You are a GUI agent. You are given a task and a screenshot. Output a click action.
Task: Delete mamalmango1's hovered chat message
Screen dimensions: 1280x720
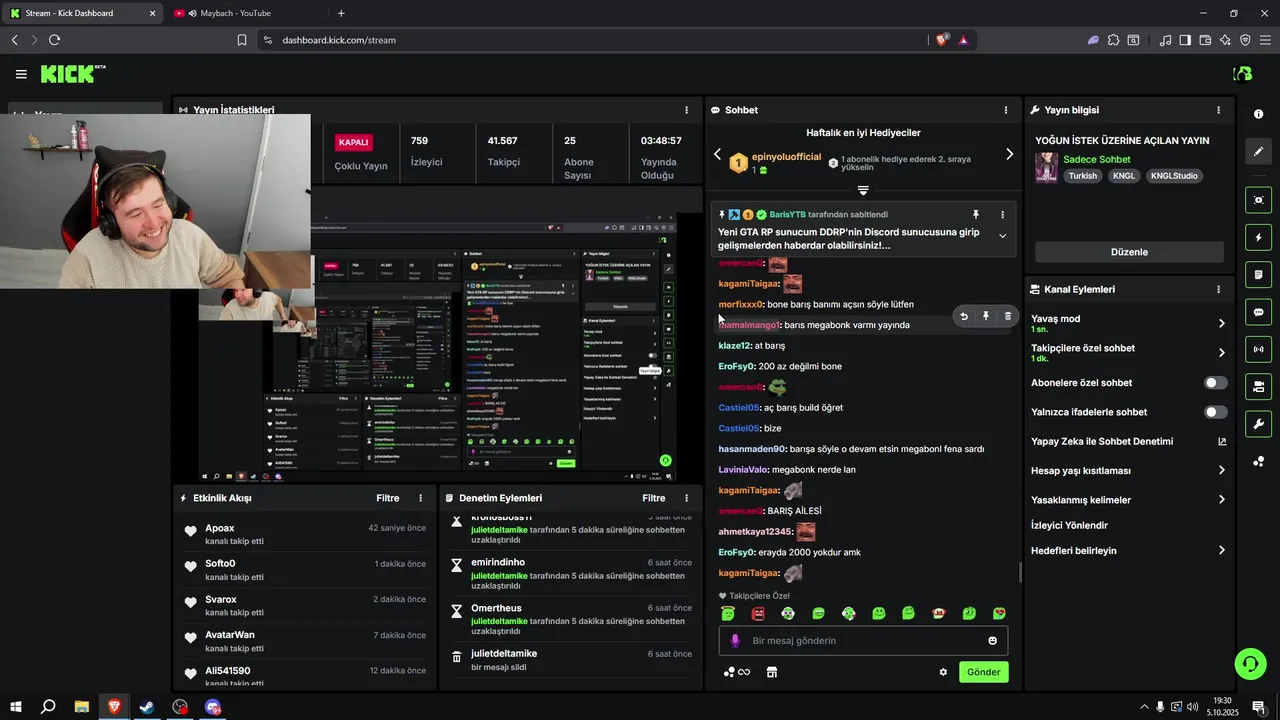pos(1008,316)
